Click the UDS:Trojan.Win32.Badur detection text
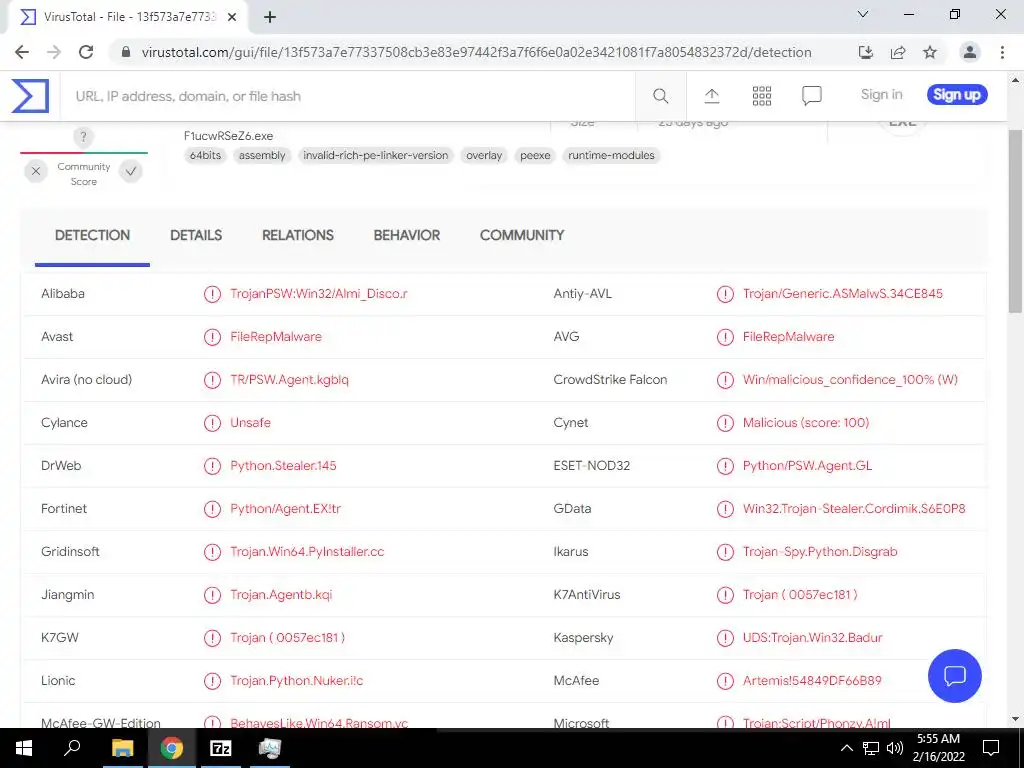Image resolution: width=1024 pixels, height=768 pixels. point(812,637)
